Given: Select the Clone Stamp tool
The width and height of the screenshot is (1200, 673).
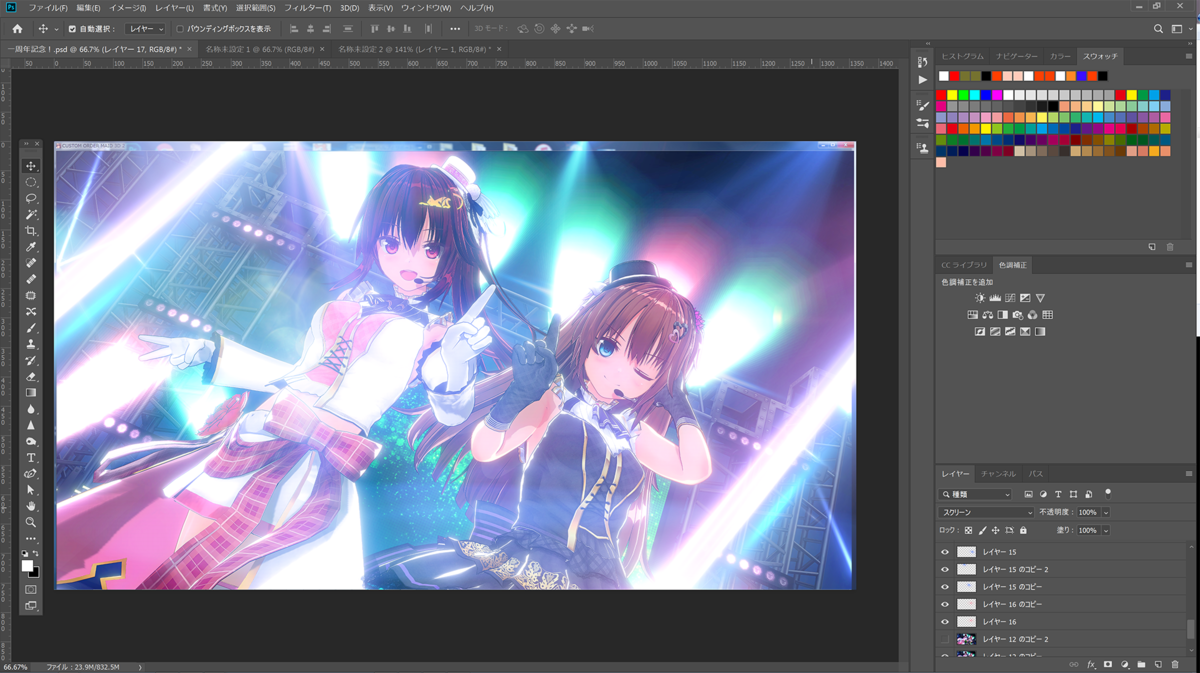Looking at the screenshot, I should point(31,344).
